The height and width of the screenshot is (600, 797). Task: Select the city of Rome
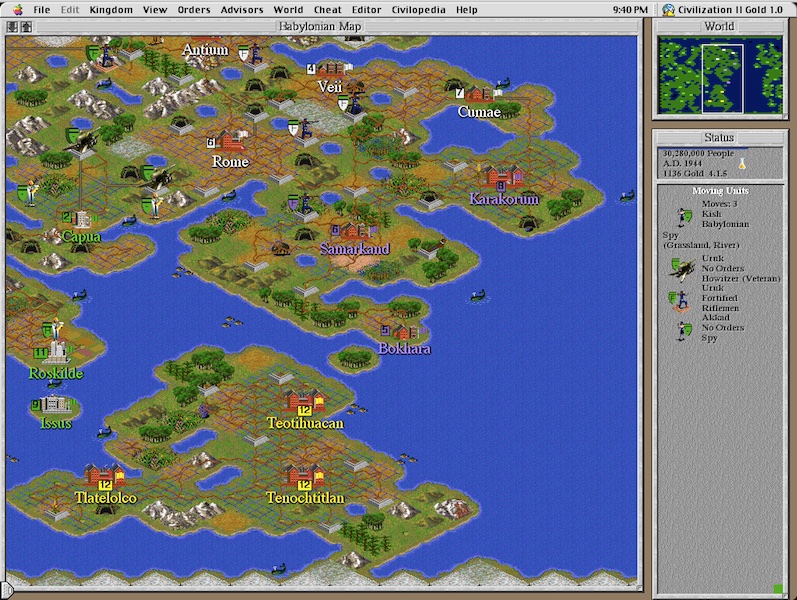click(230, 141)
